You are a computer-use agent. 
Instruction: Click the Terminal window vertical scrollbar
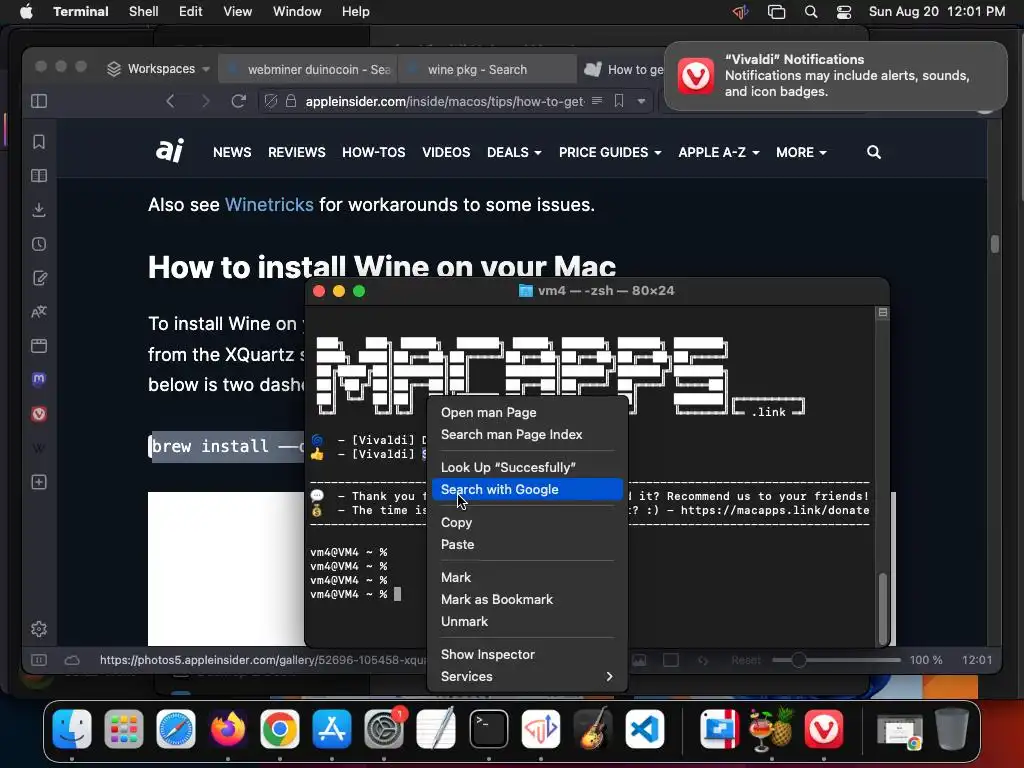click(x=882, y=608)
